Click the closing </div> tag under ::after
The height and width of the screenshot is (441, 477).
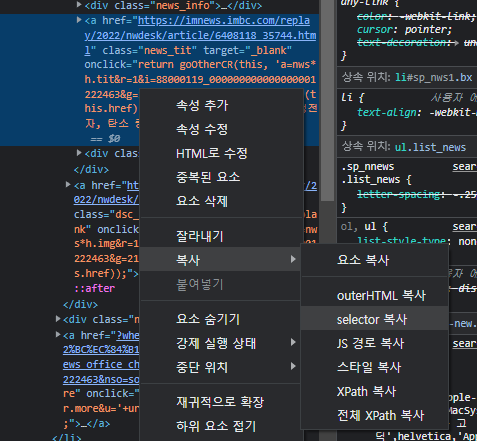[x=80, y=304]
